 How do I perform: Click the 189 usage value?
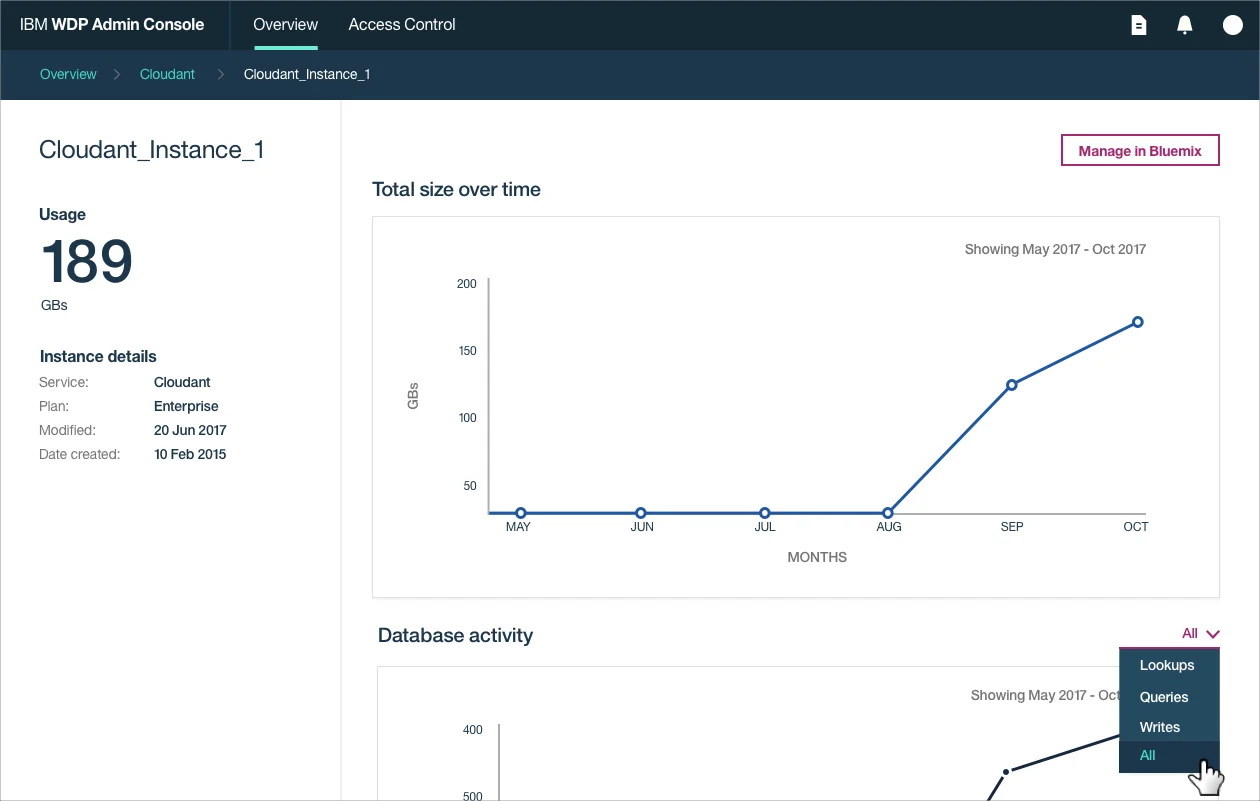[x=87, y=262]
